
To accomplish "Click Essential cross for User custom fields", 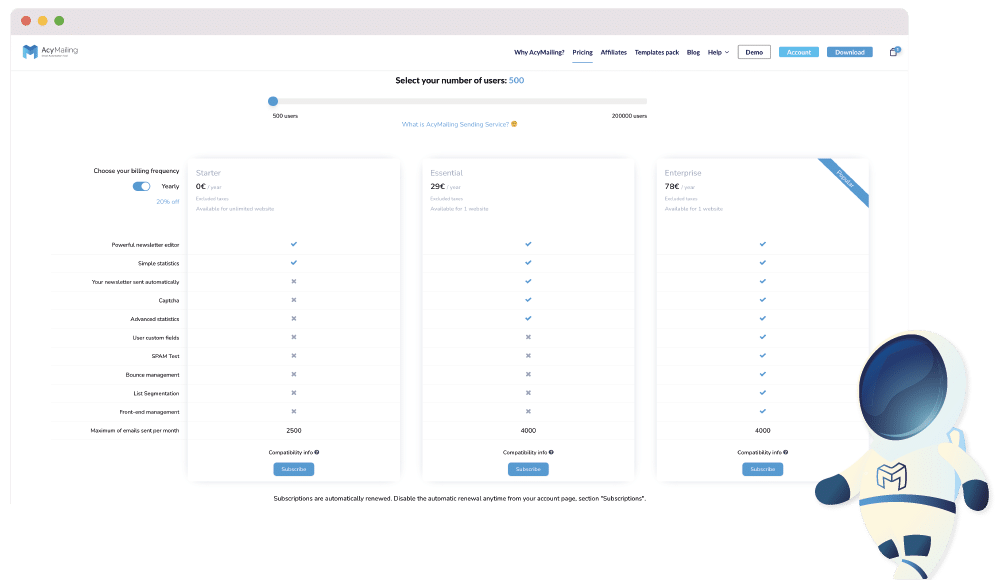I will pyautogui.click(x=528, y=337).
